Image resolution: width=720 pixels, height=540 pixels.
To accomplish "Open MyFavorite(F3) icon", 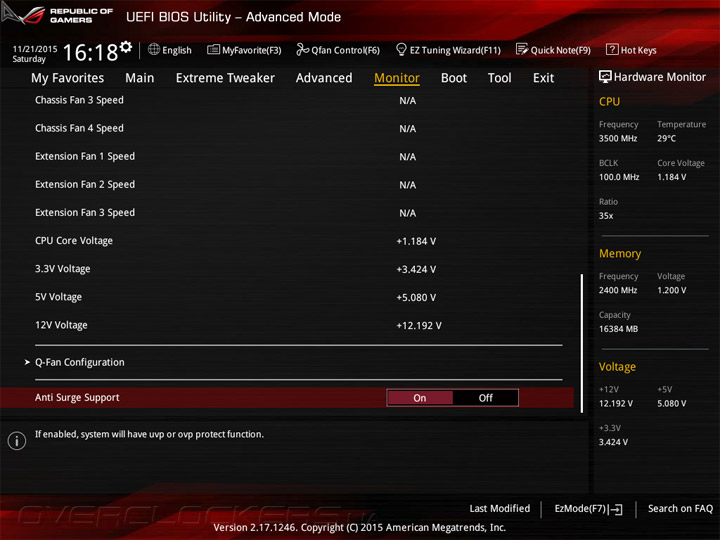I will pos(213,49).
